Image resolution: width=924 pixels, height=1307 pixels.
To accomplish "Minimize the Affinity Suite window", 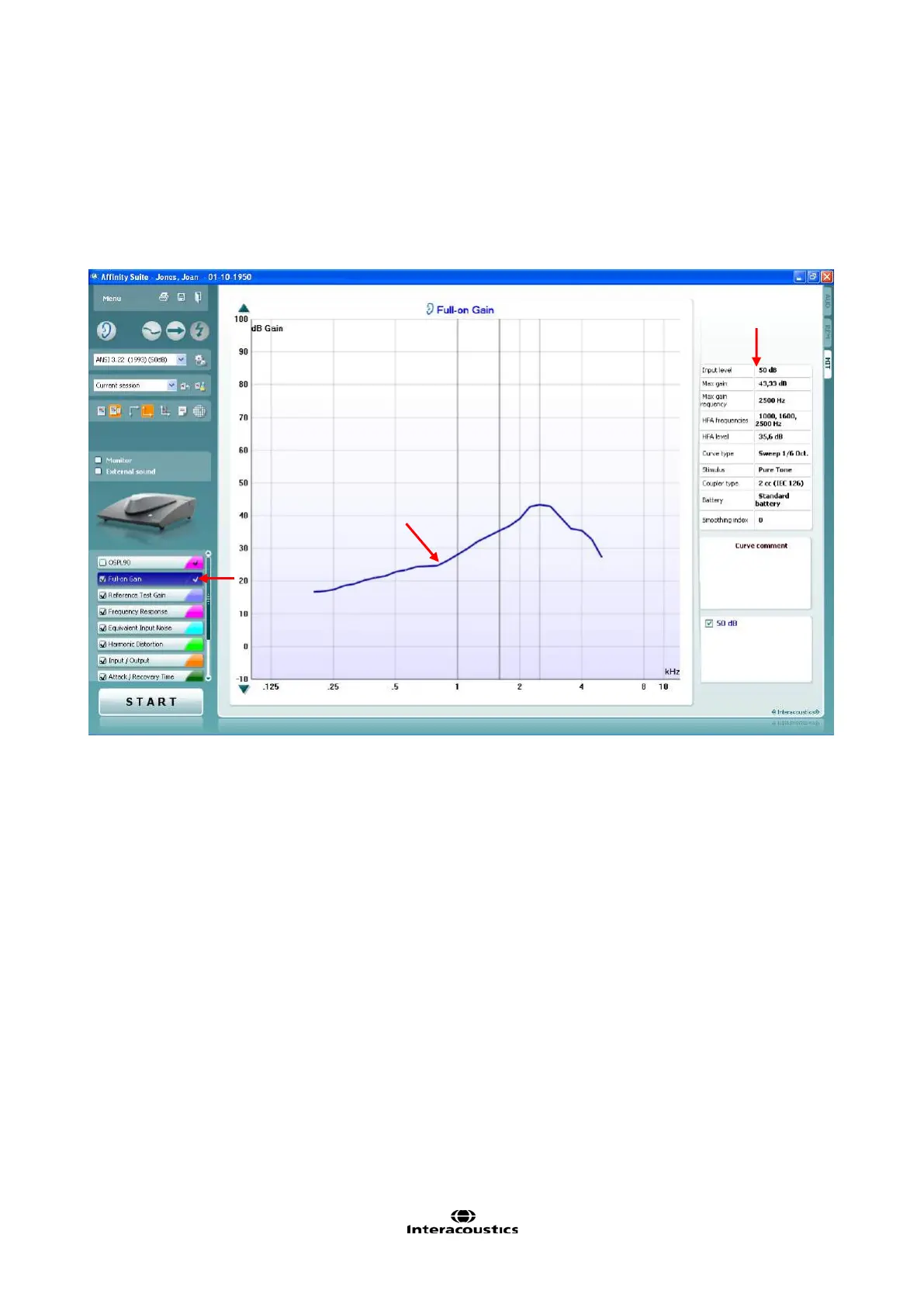I will 800,277.
